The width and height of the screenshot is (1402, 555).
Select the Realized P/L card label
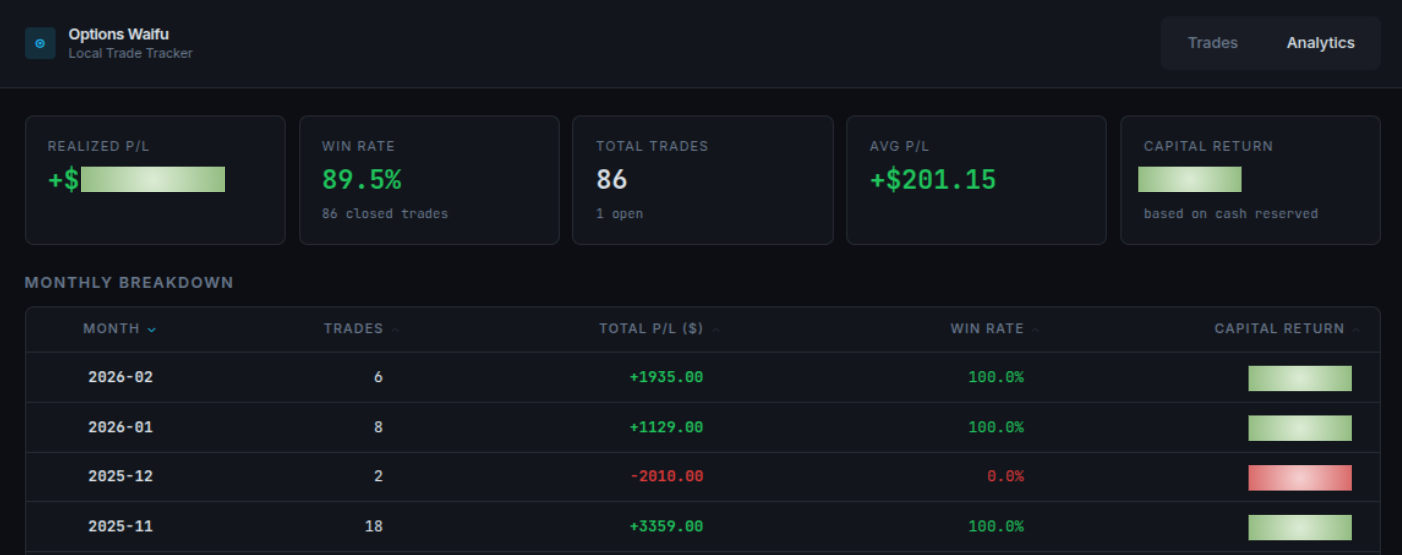[x=98, y=146]
